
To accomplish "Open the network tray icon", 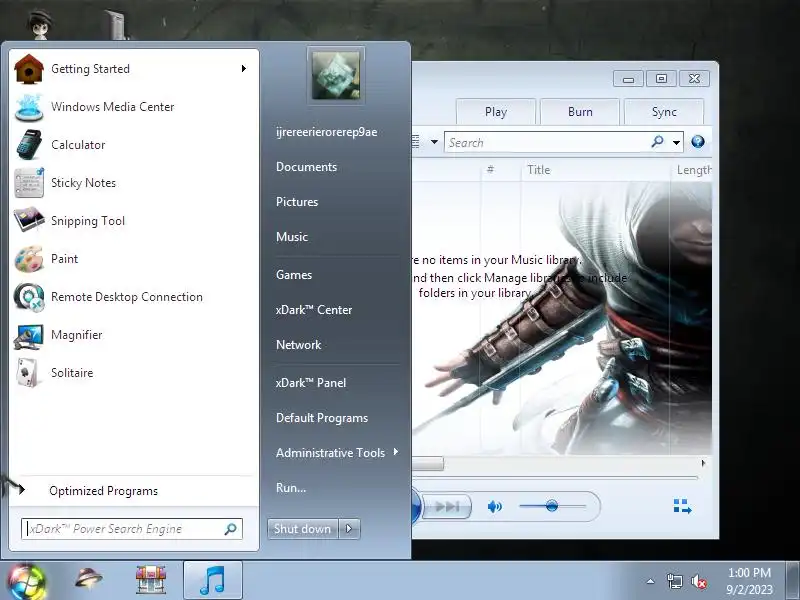I will click(x=674, y=581).
